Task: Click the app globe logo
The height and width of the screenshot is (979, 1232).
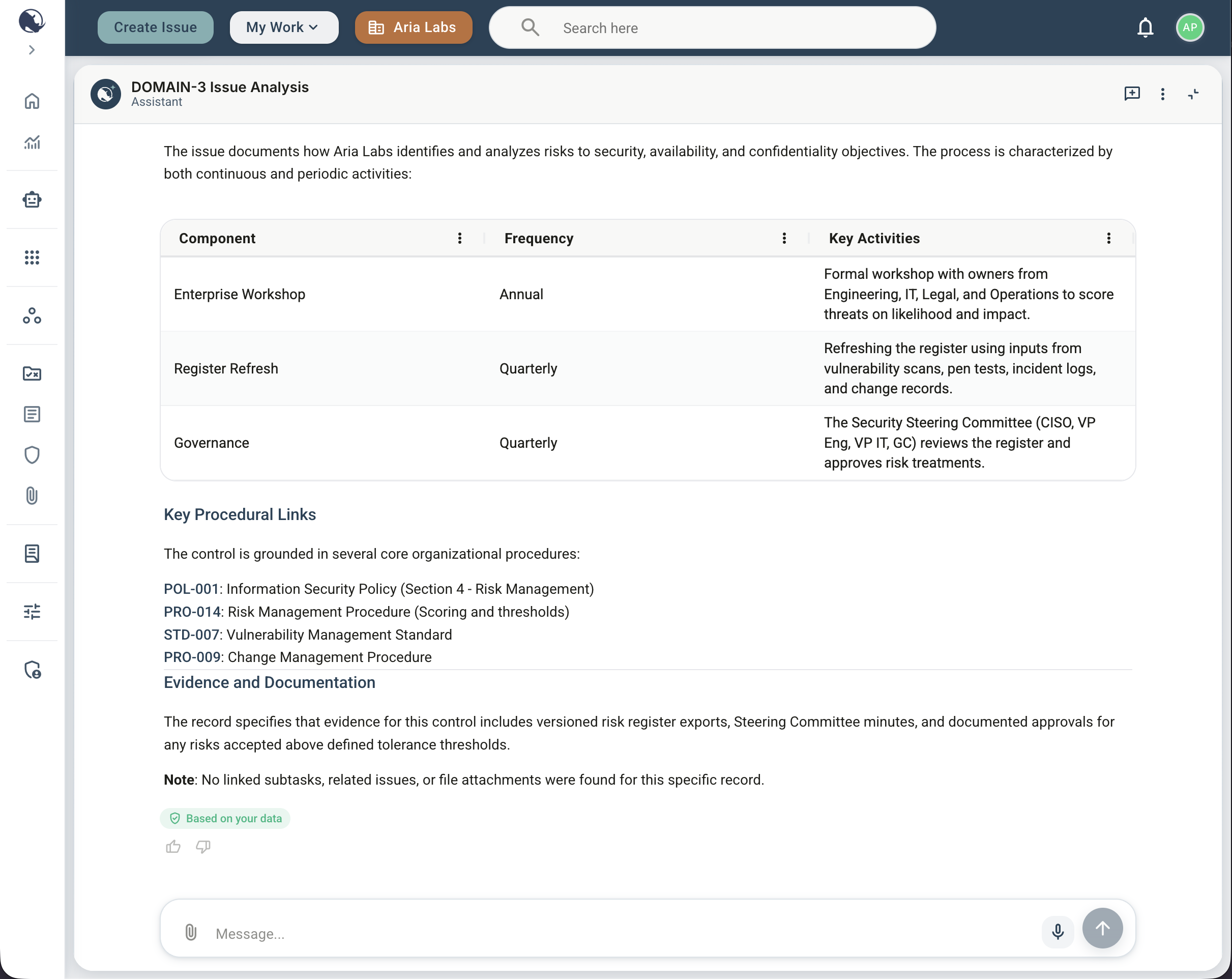Action: click(32, 21)
